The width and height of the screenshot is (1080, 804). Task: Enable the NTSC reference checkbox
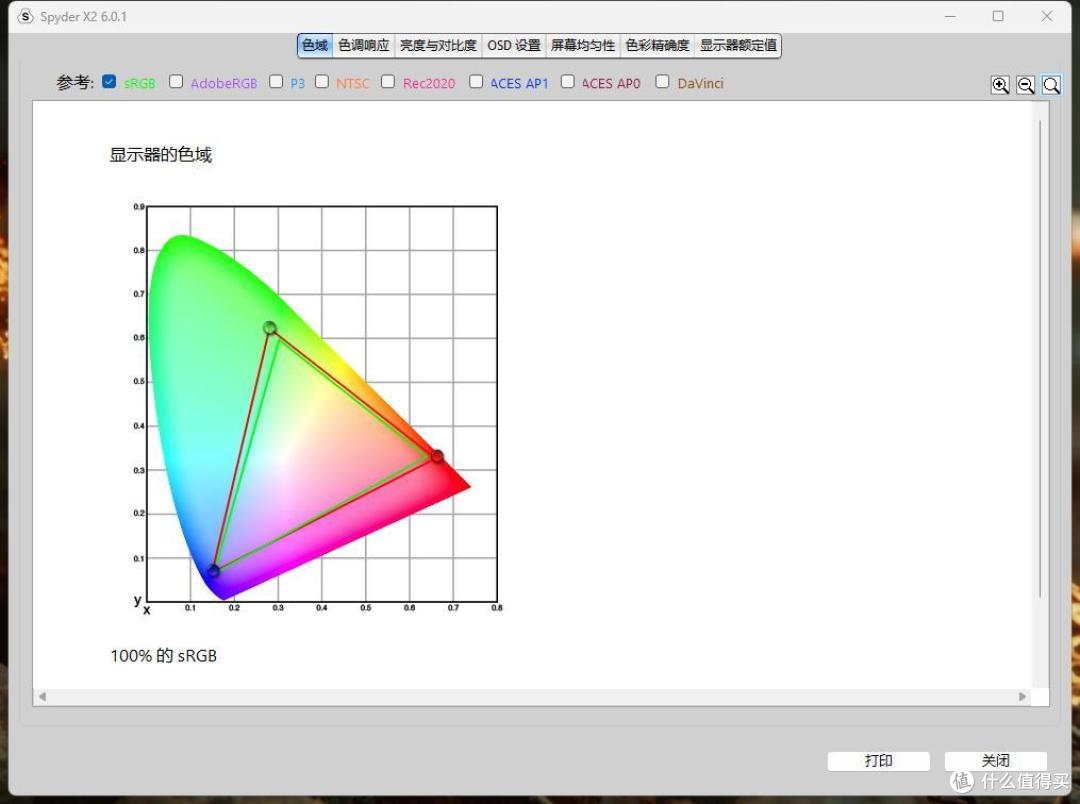coord(322,81)
